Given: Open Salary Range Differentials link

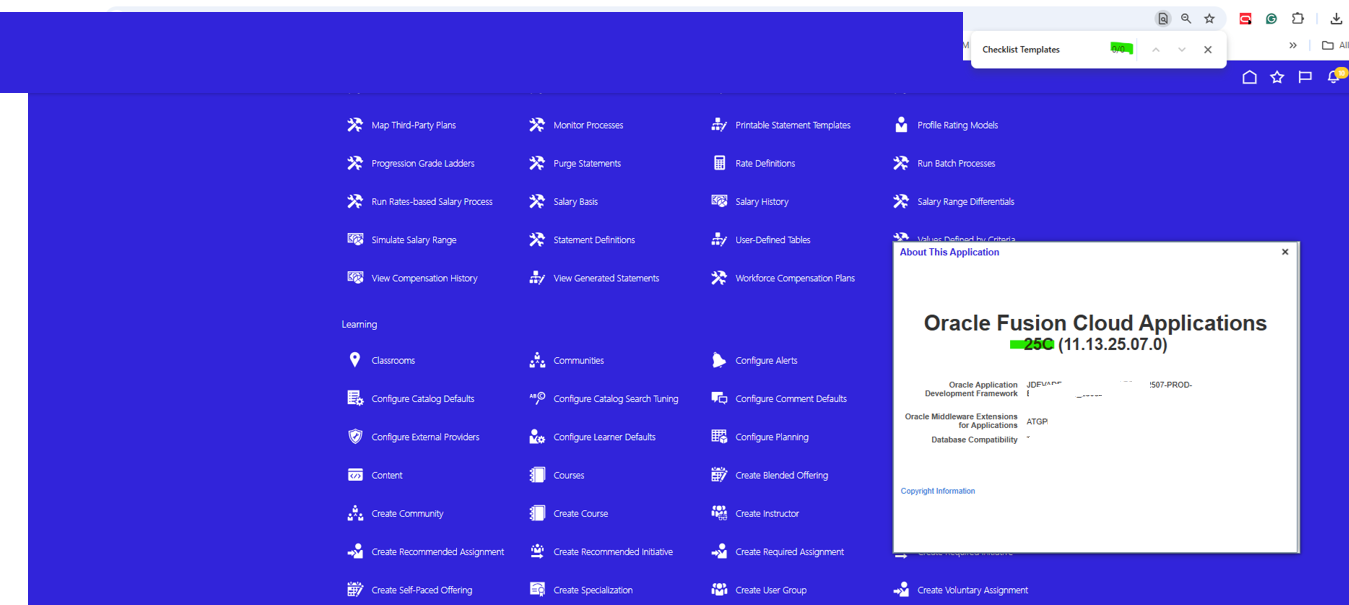Looking at the screenshot, I should point(966,202).
